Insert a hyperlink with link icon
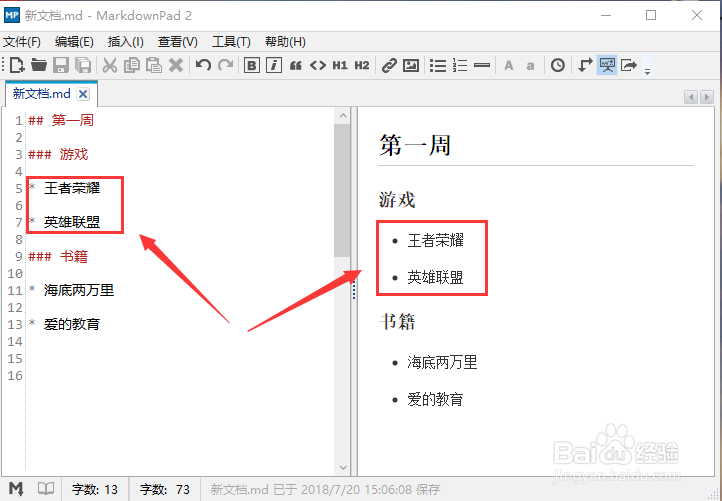Viewport: 722px width, 501px height. pos(389,65)
